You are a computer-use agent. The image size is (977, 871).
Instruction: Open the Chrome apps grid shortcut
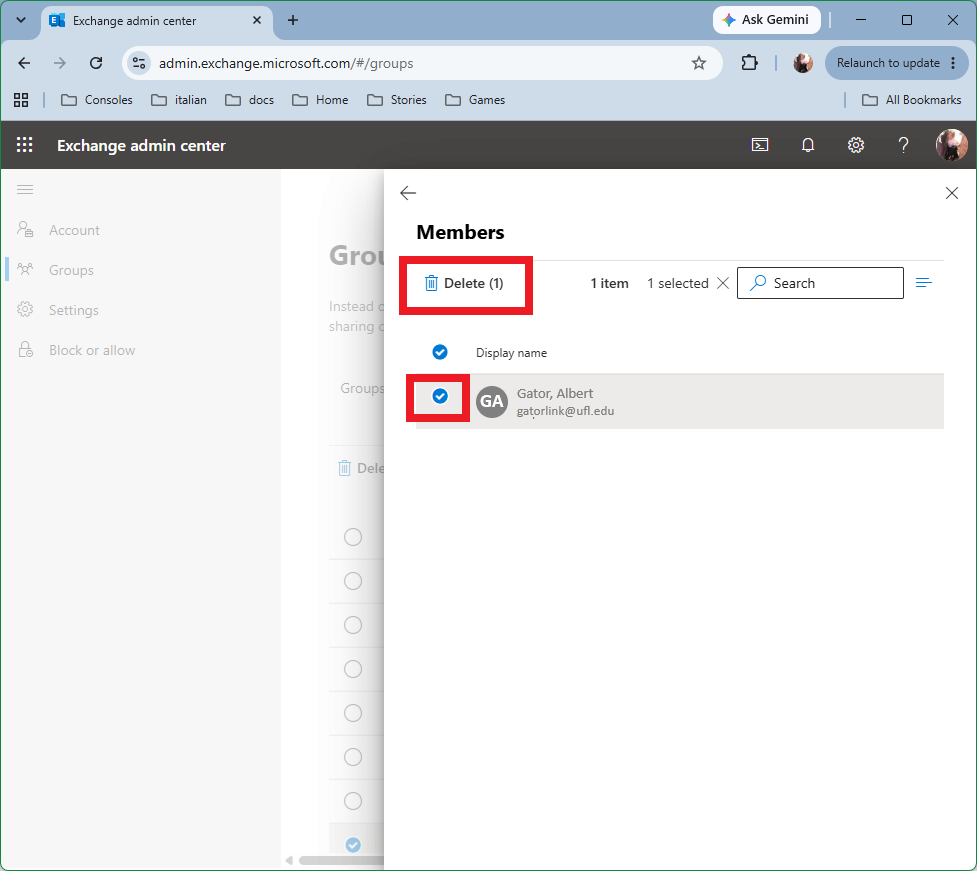coord(21,100)
